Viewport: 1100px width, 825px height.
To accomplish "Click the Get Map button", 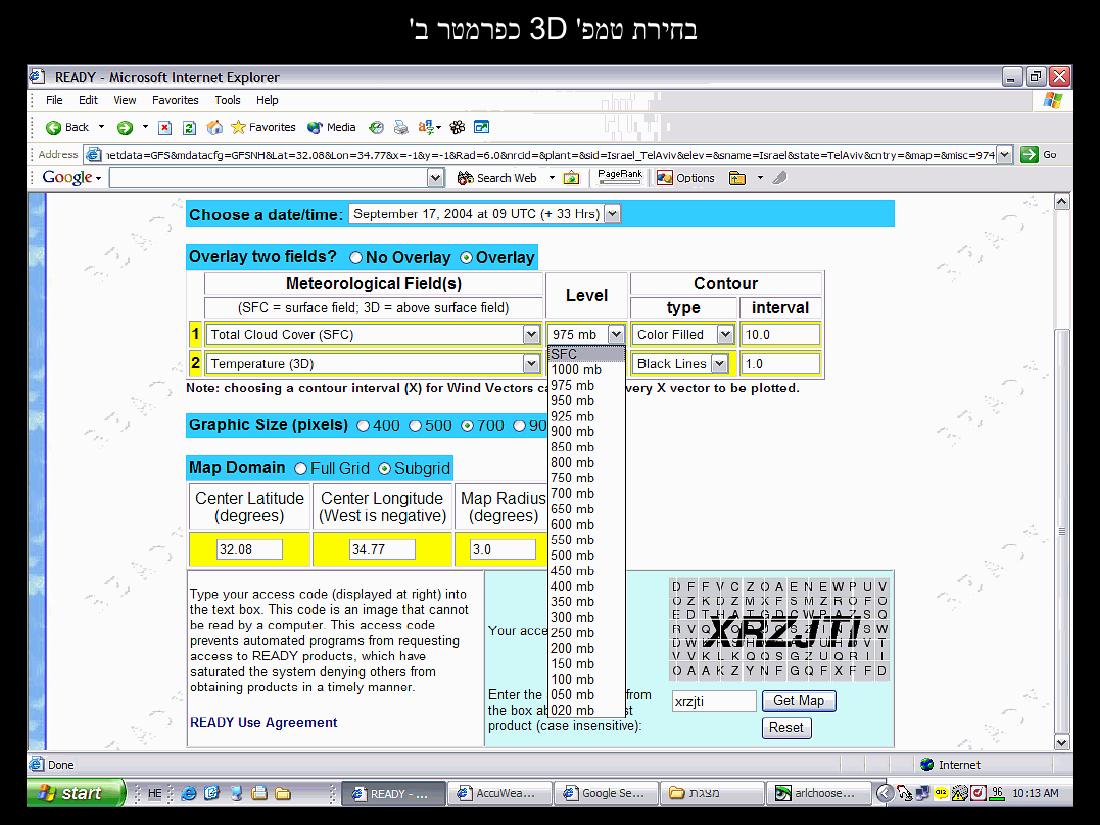I will (x=799, y=701).
